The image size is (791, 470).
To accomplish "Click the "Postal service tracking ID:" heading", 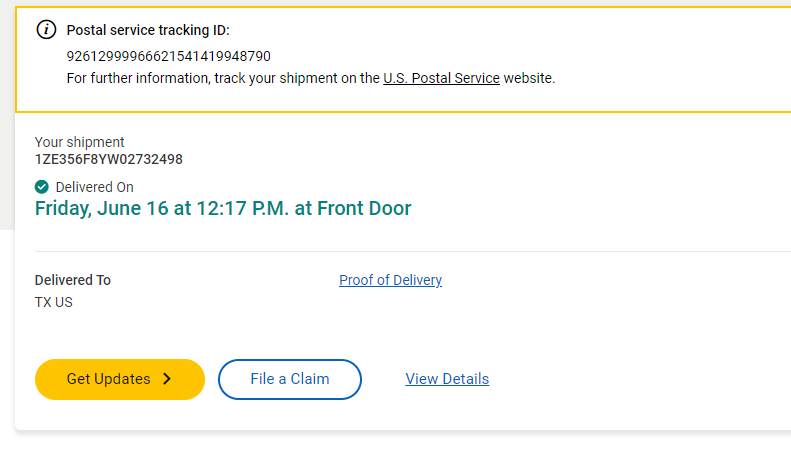I will click(x=148, y=30).
